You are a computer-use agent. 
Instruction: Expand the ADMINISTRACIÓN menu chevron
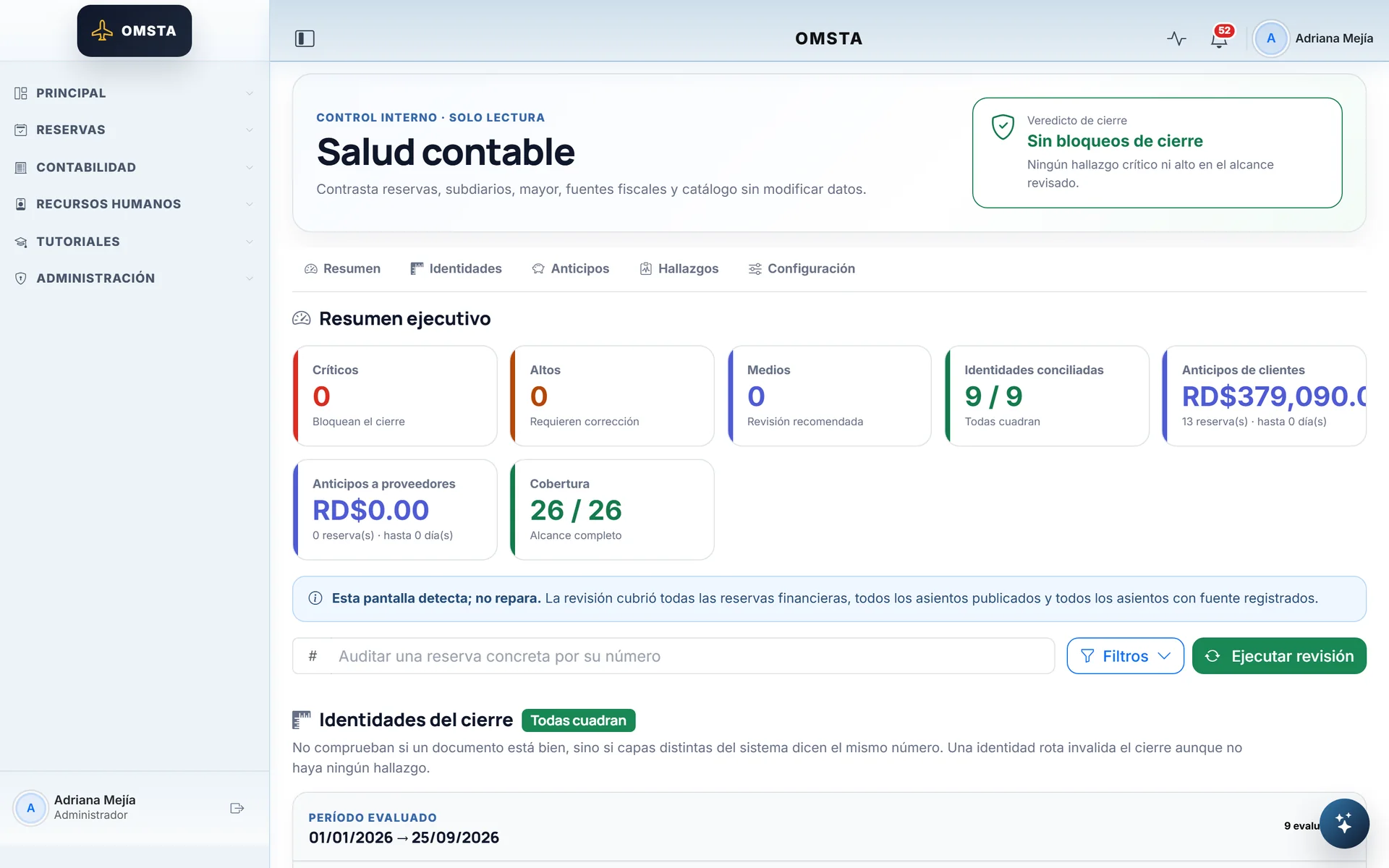(250, 278)
